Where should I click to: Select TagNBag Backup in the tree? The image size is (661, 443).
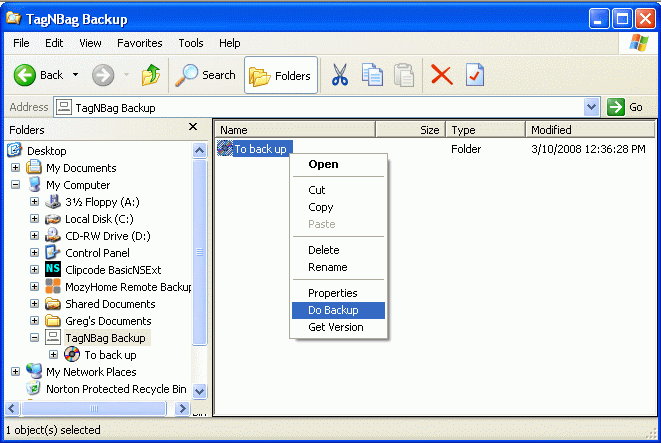tap(105, 338)
